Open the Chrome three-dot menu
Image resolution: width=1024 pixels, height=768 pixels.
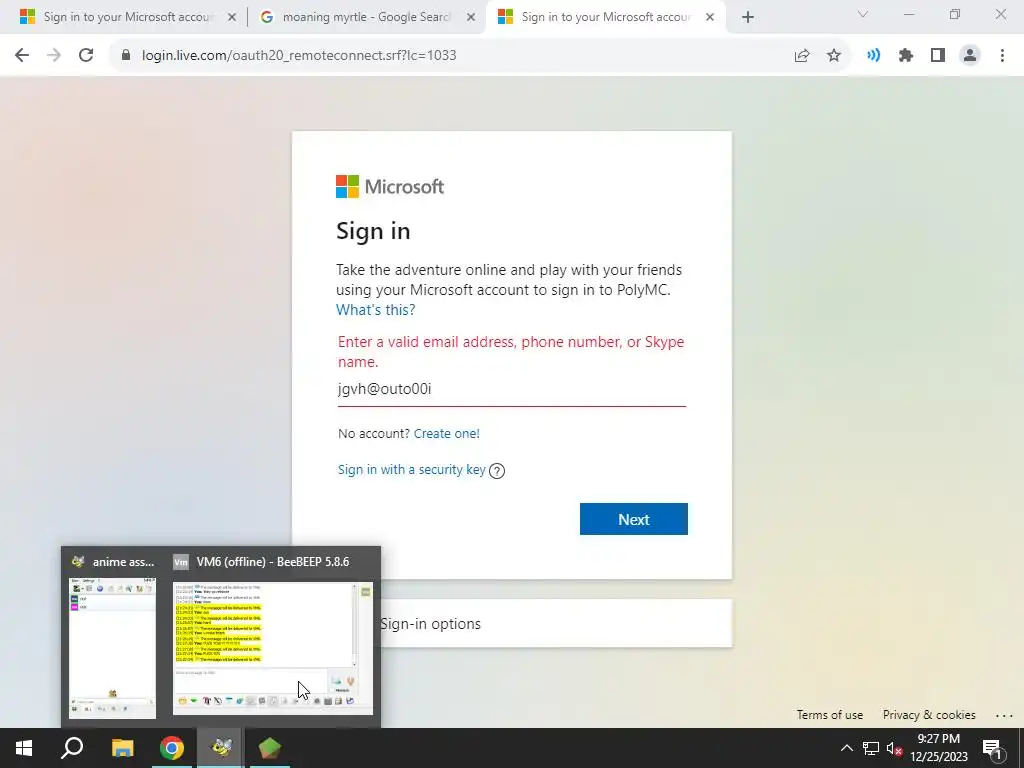1002,56
